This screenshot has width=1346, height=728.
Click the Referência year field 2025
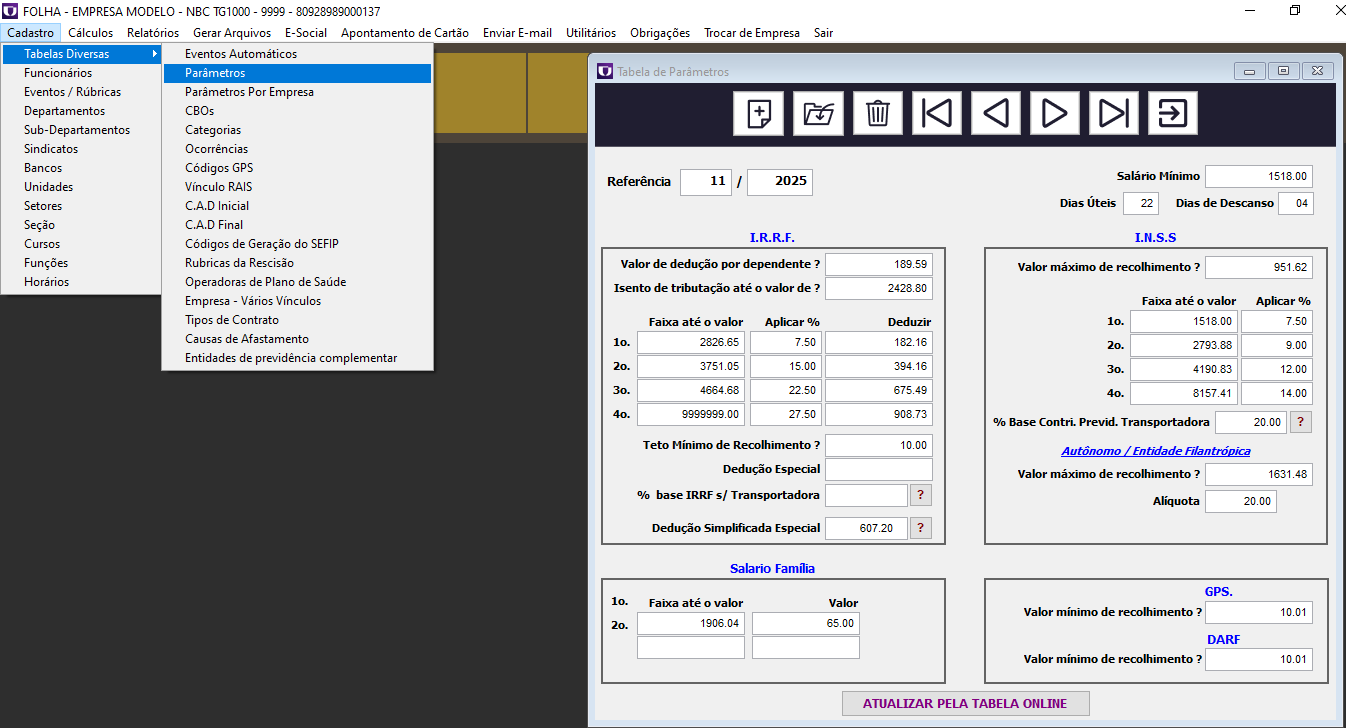pos(780,182)
